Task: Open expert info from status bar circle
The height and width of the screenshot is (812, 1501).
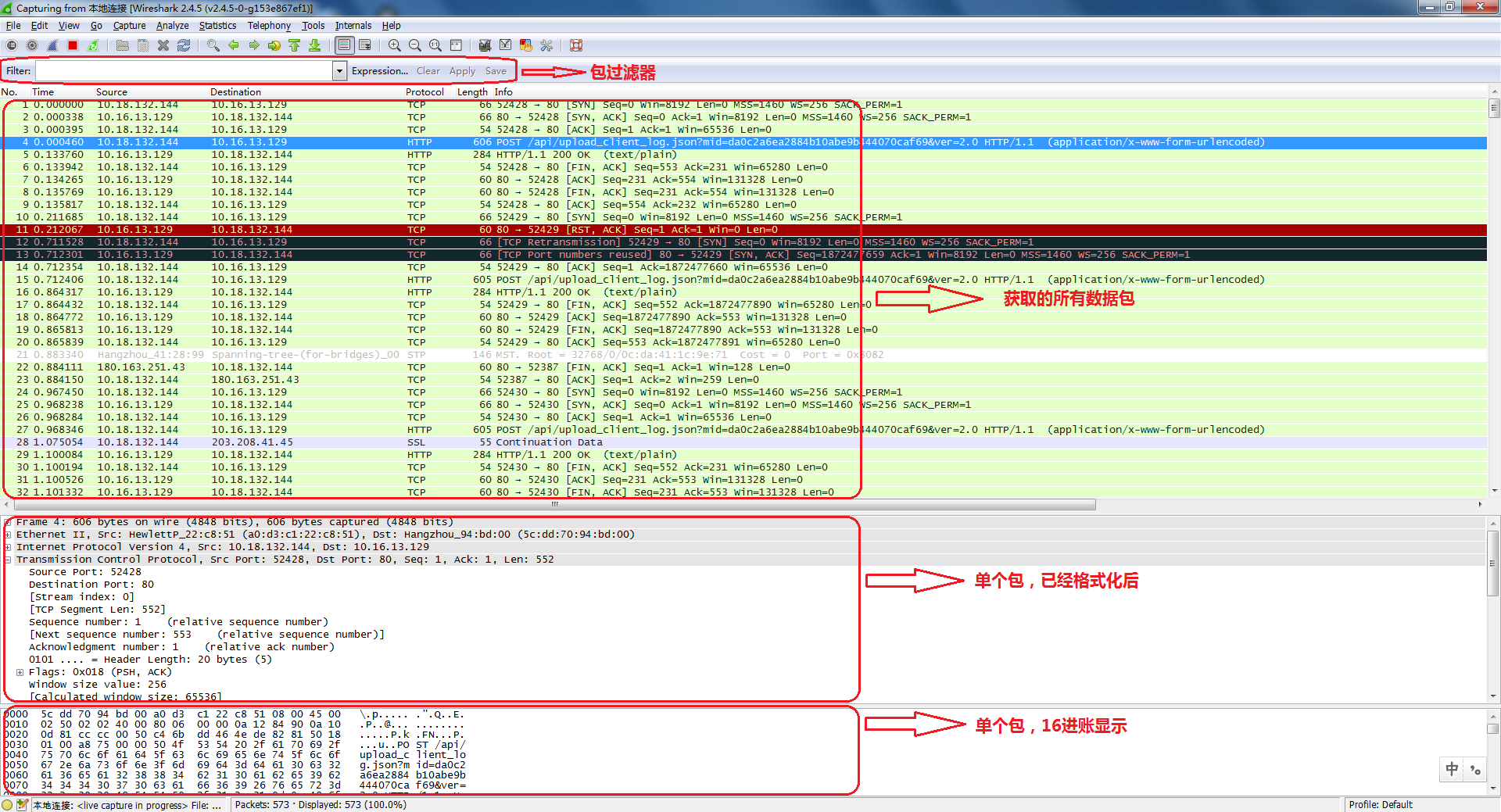Action: pos(8,805)
